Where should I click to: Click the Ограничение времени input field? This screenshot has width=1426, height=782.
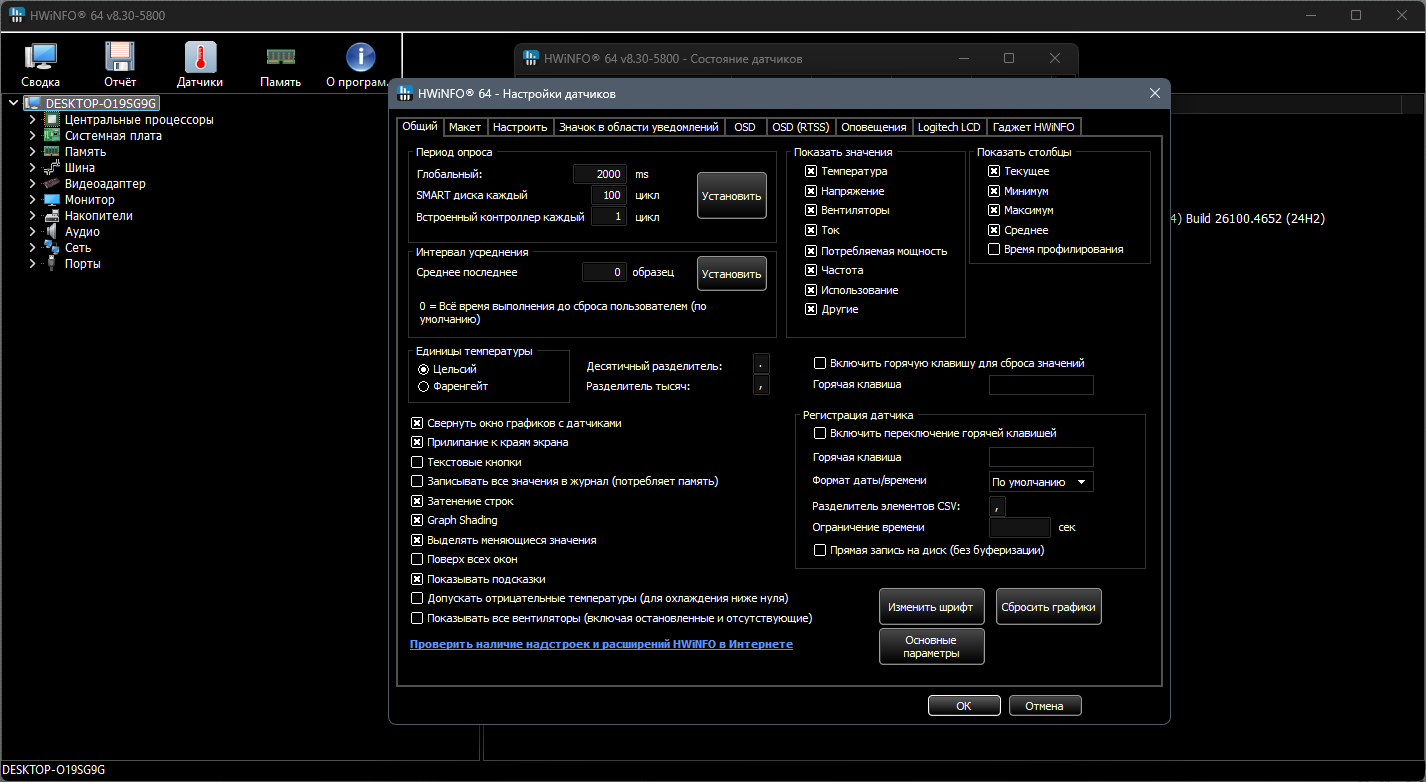pos(1020,527)
